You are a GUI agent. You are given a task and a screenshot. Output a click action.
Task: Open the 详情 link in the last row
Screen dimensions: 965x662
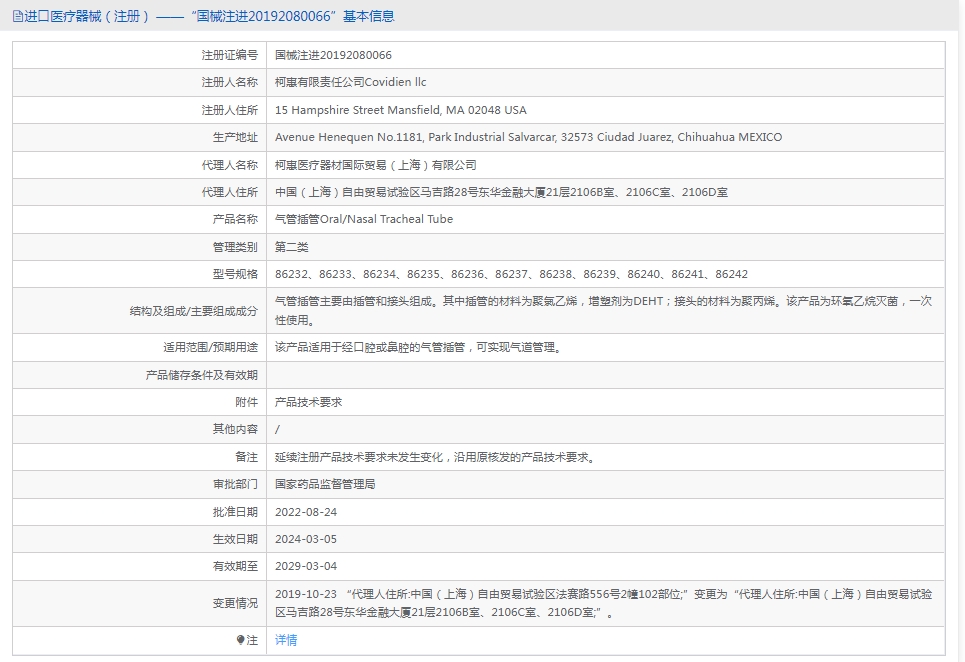click(286, 640)
